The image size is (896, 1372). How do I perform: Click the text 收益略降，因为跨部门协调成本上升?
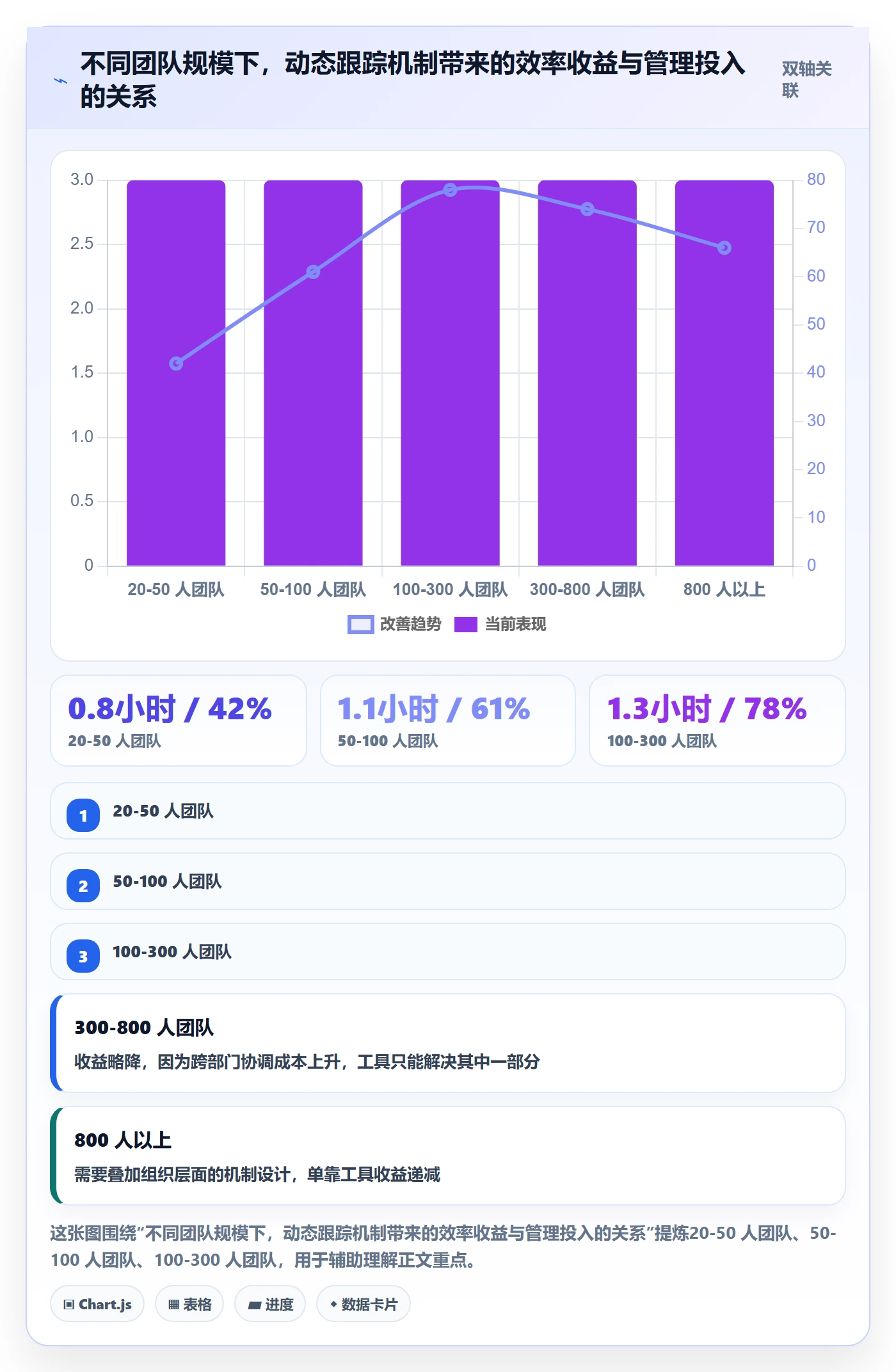pyautogui.click(x=207, y=1062)
